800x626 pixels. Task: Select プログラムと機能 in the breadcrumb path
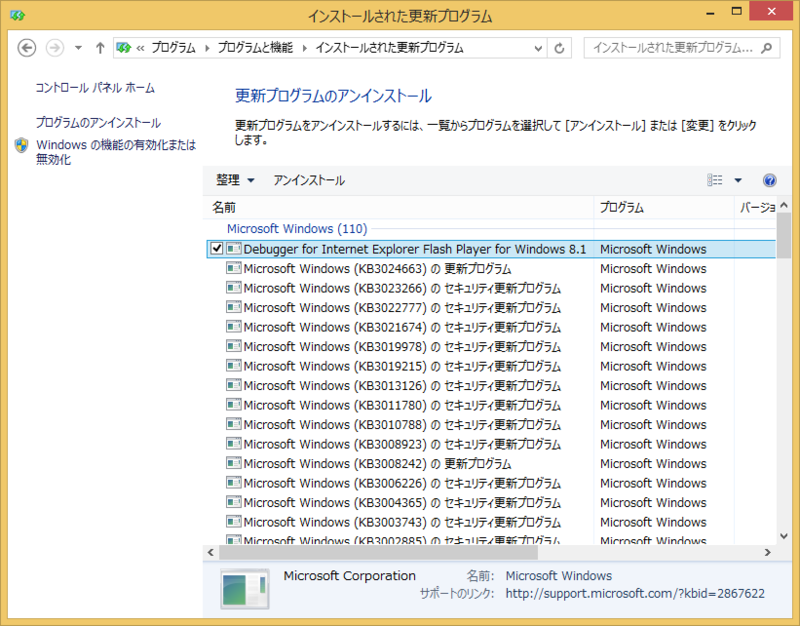click(256, 48)
